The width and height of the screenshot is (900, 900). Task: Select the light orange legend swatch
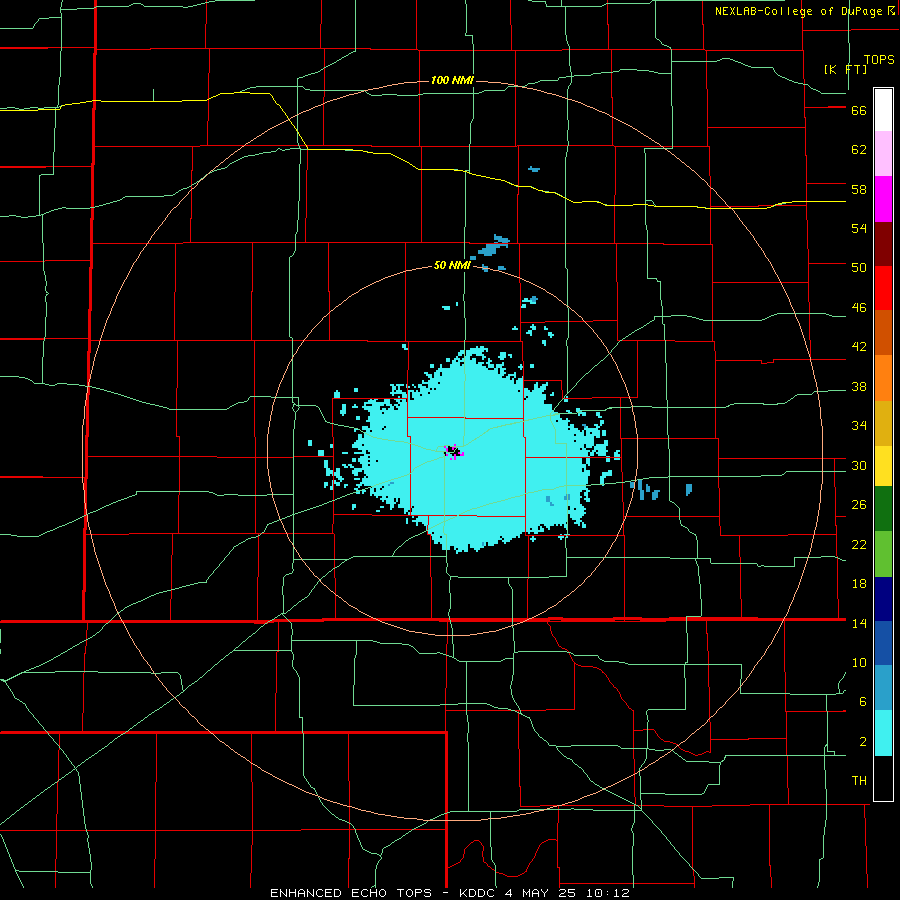(x=883, y=378)
